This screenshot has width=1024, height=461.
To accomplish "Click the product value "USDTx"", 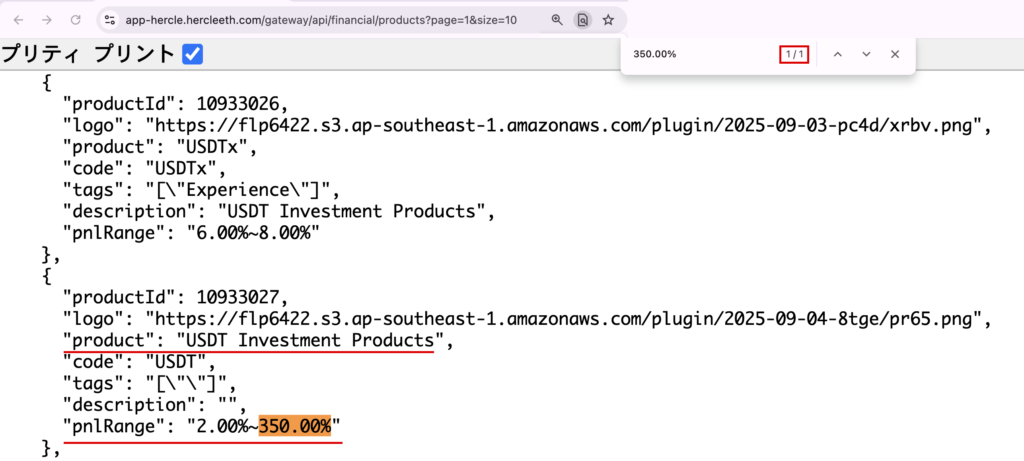I will point(213,147).
